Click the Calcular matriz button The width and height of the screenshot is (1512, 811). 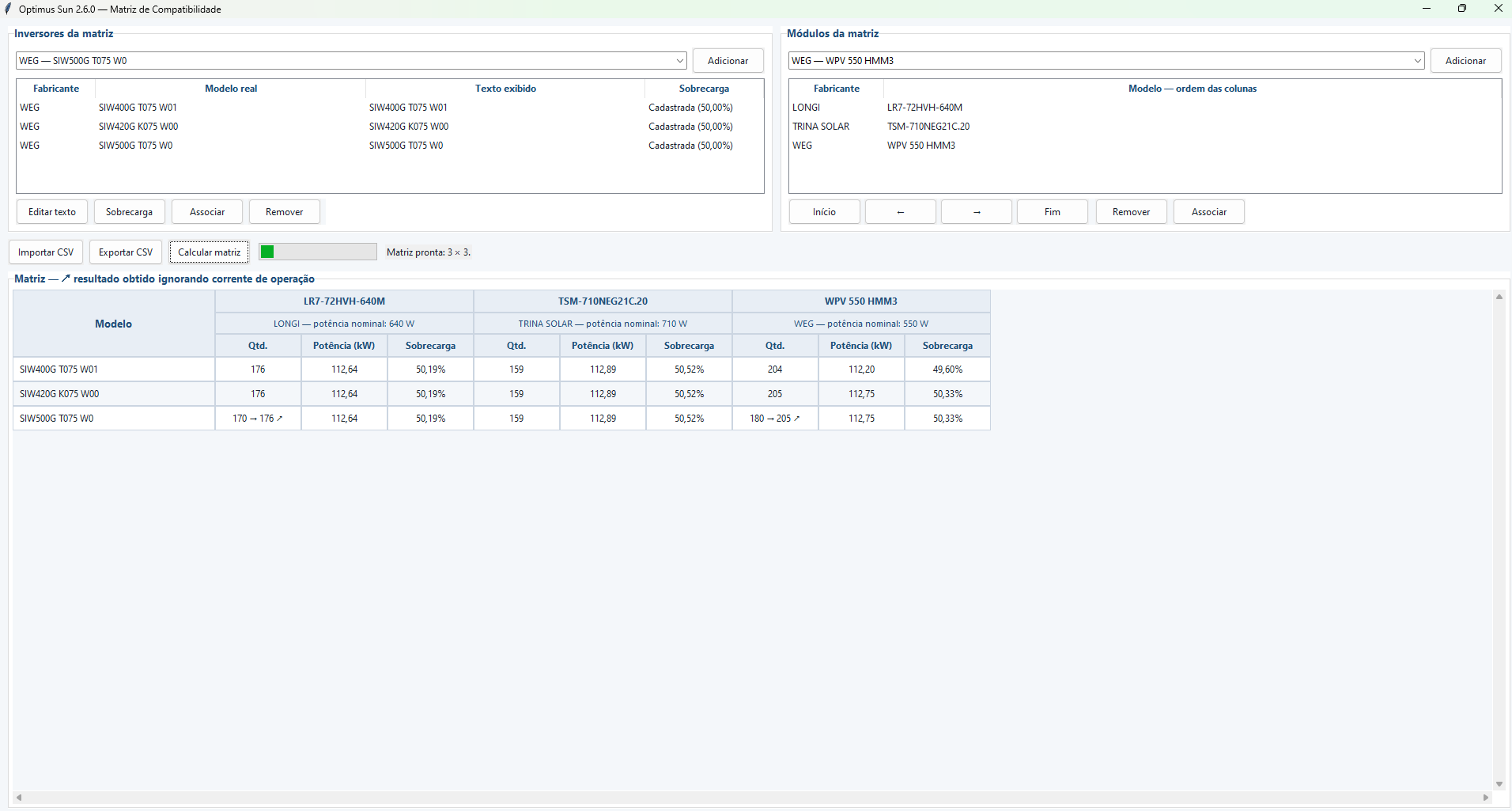(209, 252)
